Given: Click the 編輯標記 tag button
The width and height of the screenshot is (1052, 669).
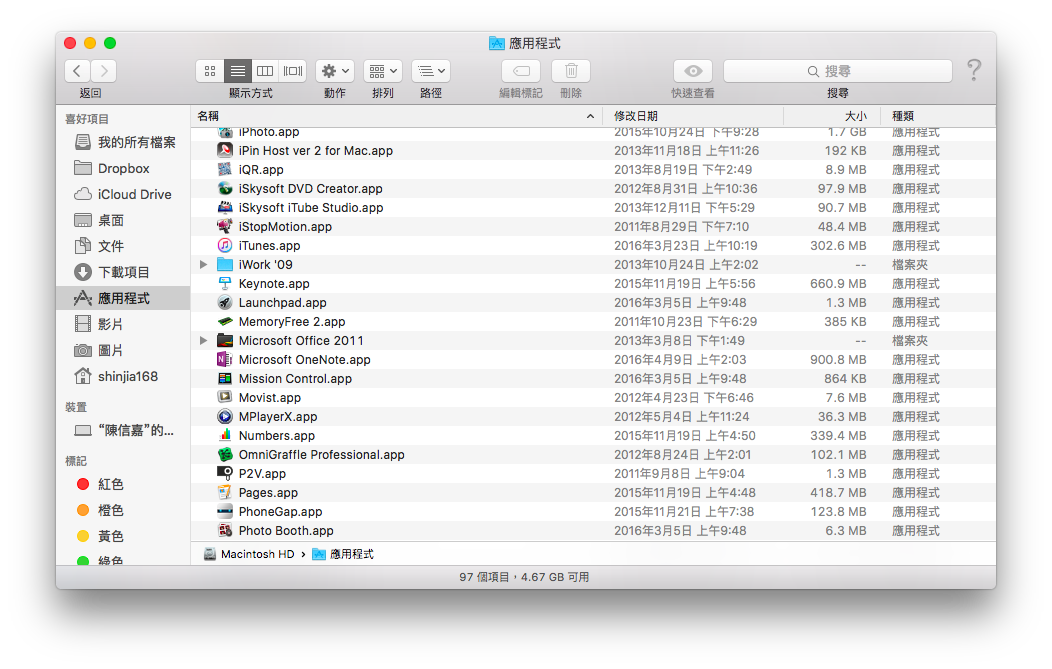Looking at the screenshot, I should click(x=521, y=71).
